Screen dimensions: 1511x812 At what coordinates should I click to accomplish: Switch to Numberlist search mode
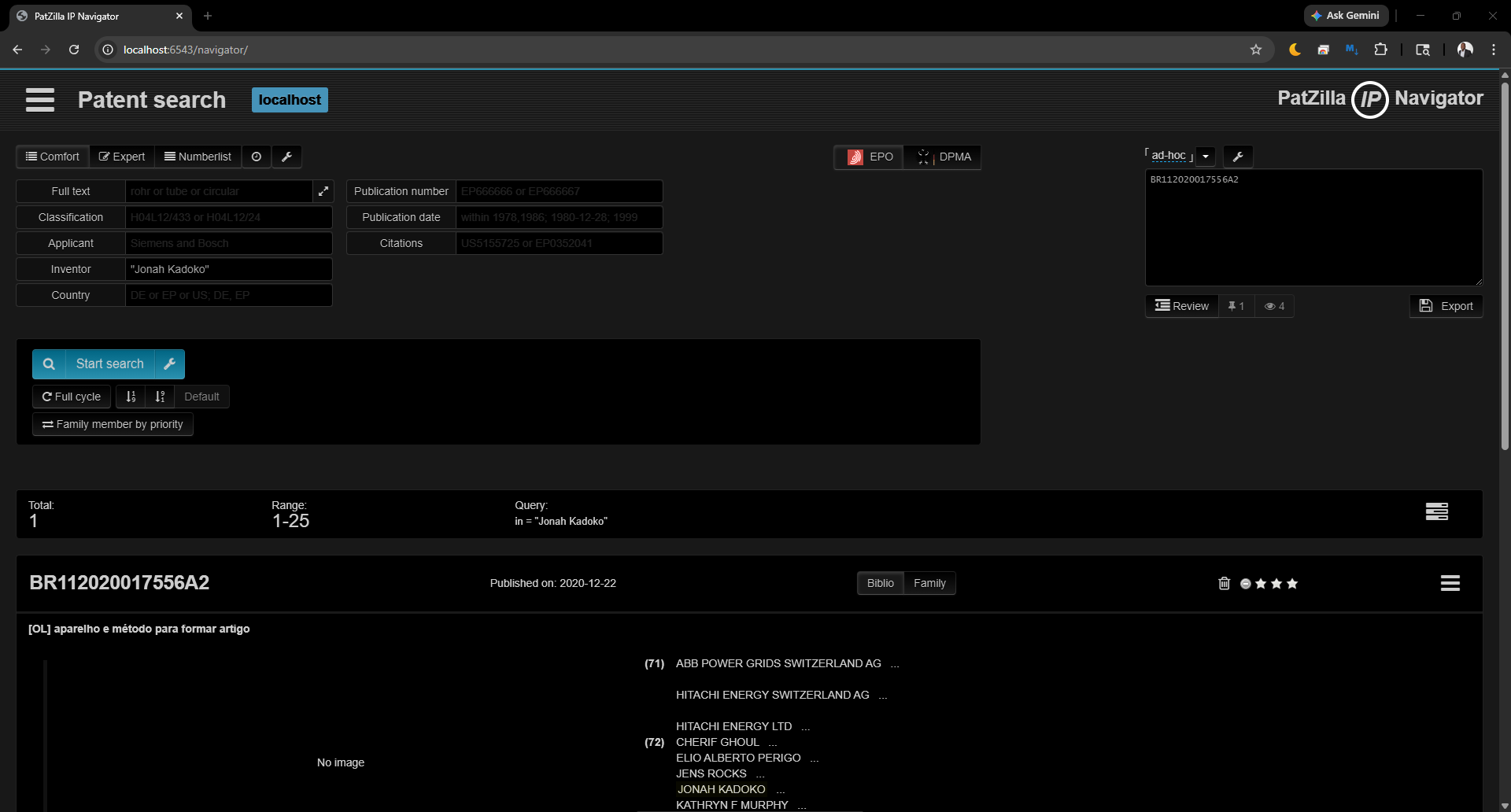[x=198, y=157]
